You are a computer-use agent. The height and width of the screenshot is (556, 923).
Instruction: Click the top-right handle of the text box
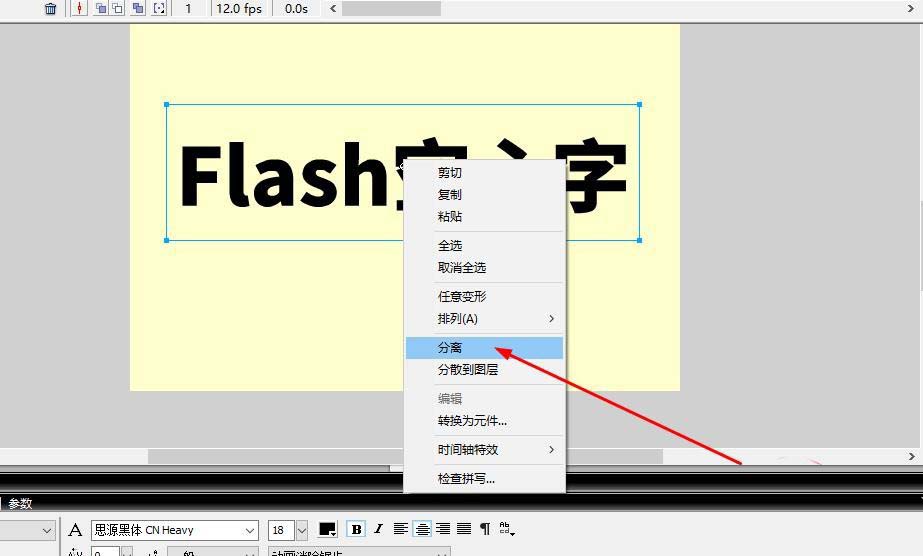tap(639, 105)
